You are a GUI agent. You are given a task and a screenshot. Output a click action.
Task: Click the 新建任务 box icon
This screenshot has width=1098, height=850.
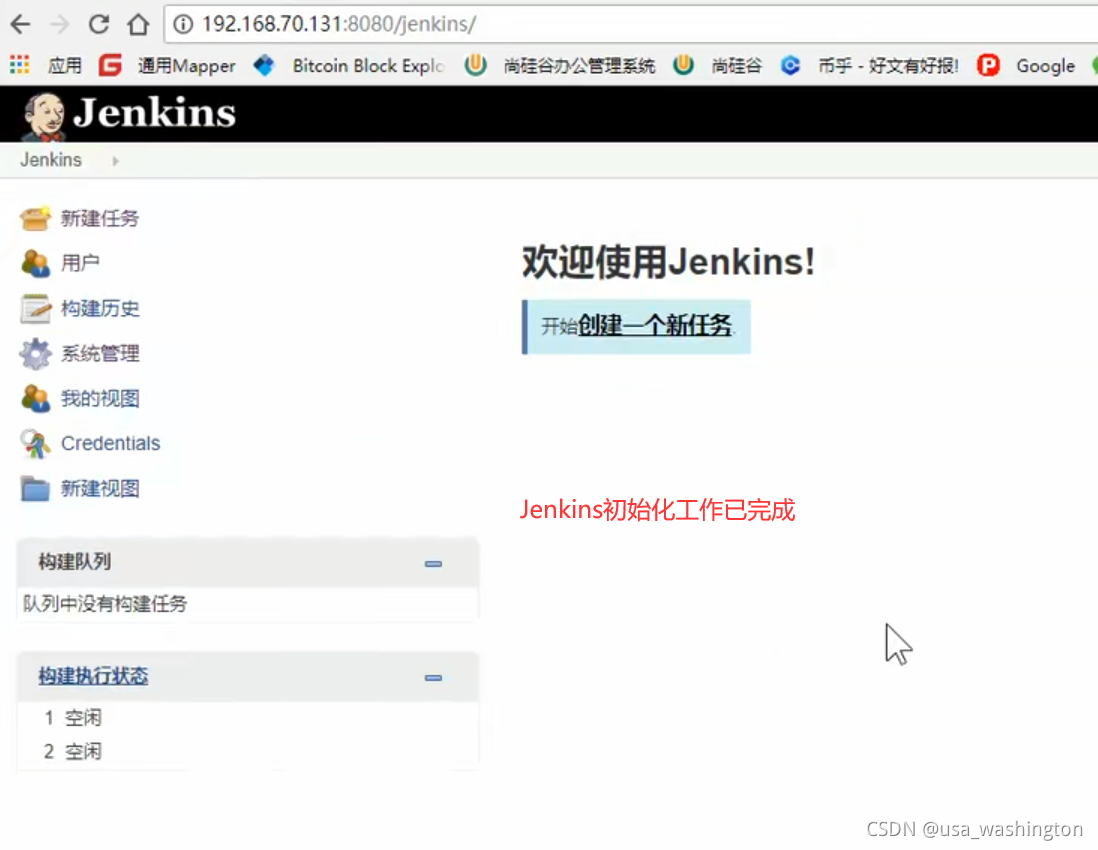tap(35, 218)
